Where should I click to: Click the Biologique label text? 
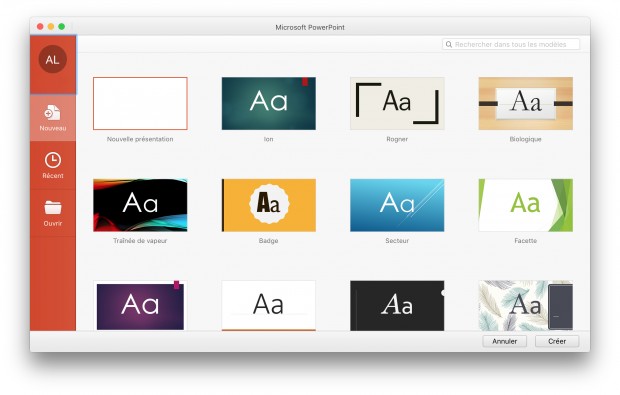525,139
